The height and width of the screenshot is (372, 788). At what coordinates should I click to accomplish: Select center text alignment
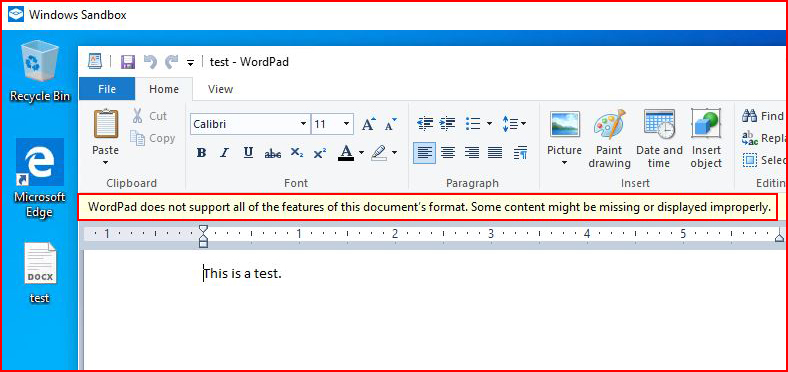click(448, 153)
